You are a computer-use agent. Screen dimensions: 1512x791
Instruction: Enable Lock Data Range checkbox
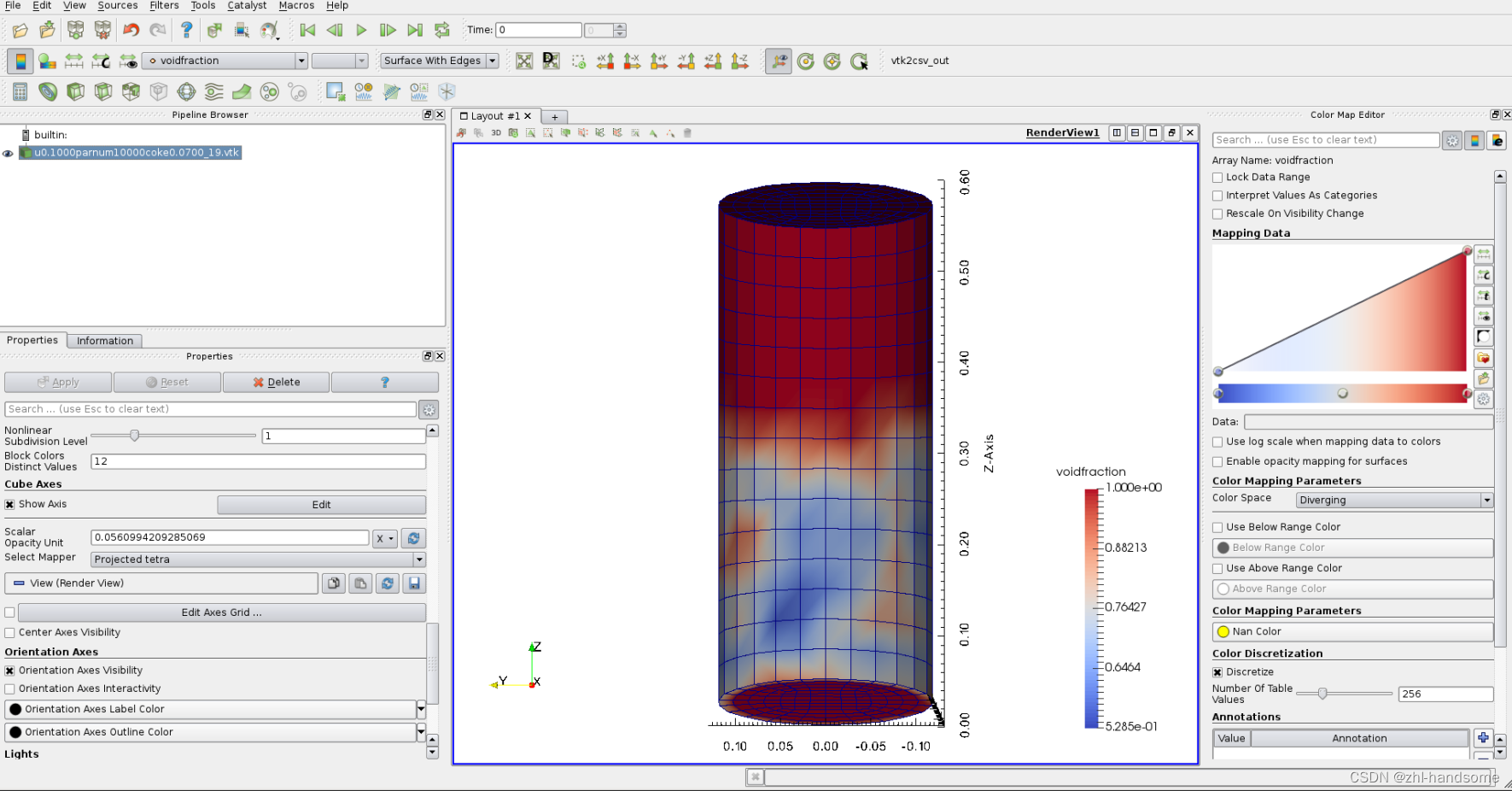point(1217,178)
